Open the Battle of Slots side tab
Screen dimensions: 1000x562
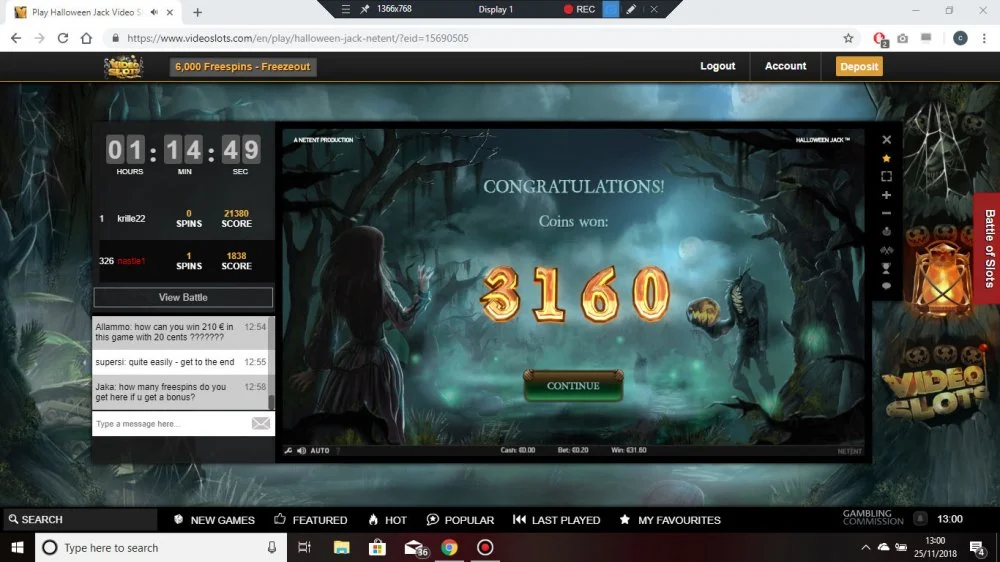click(987, 248)
